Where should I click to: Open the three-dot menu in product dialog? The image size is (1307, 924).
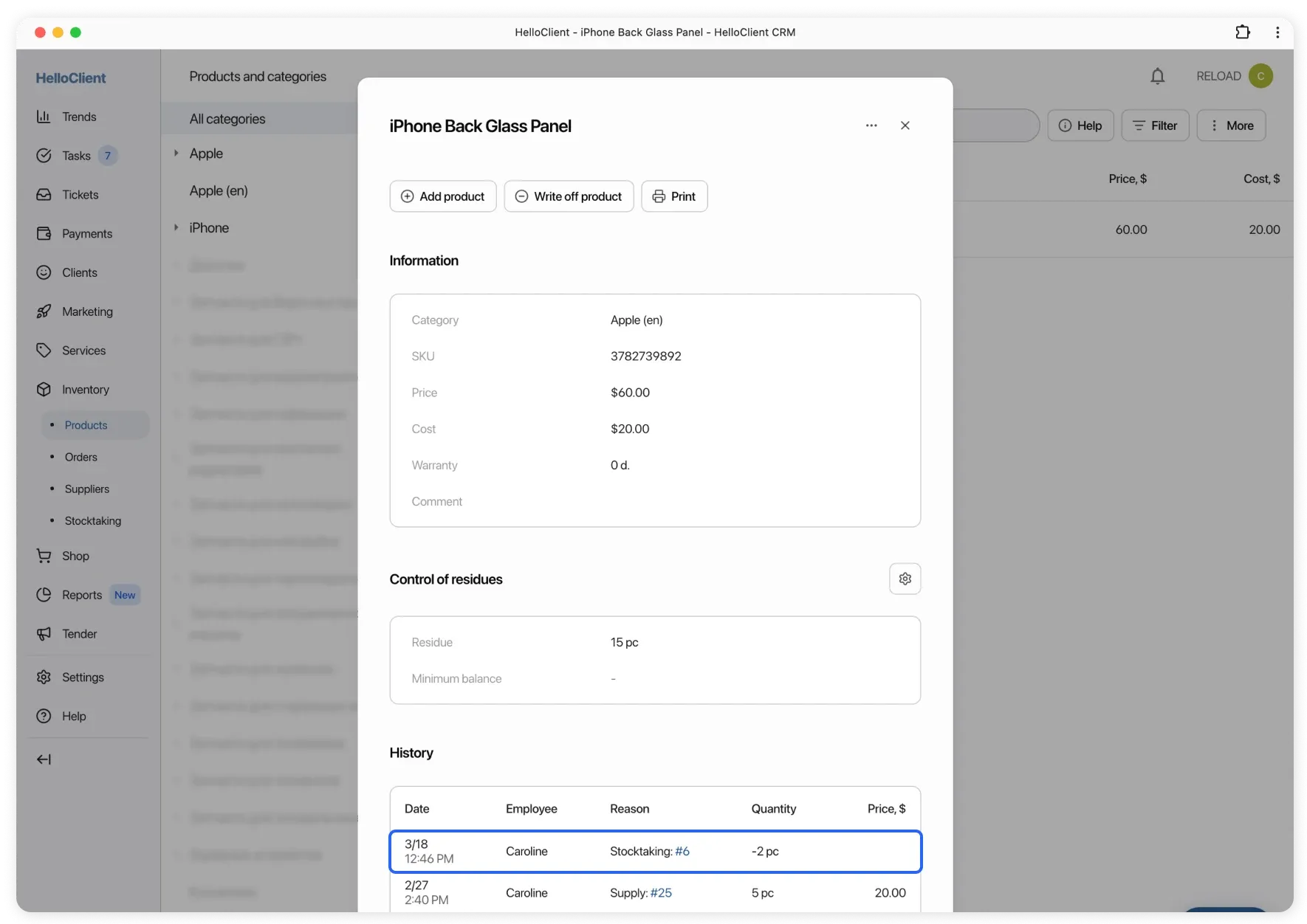871,125
